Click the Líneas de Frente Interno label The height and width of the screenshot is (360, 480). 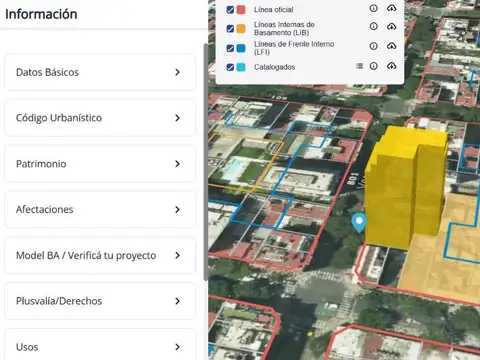click(x=294, y=48)
